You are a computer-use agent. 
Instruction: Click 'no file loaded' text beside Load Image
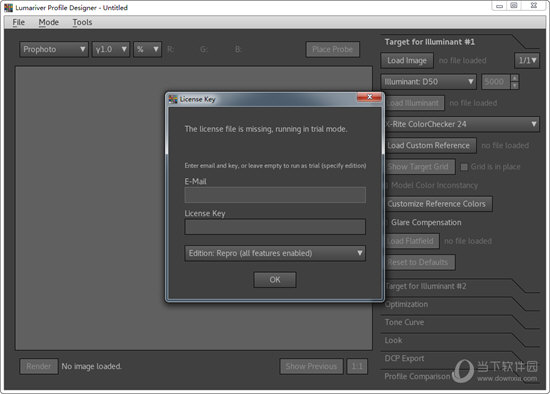[462, 61]
